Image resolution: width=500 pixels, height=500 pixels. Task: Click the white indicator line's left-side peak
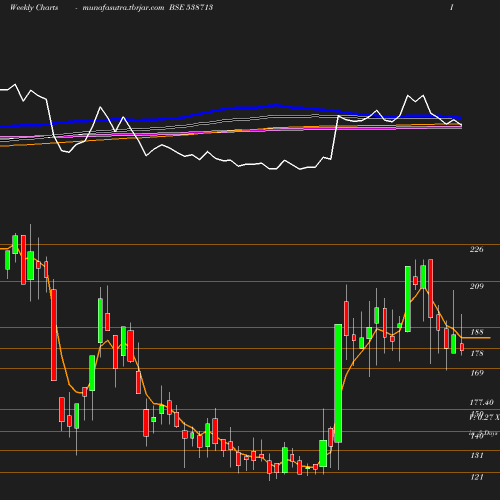(14, 85)
